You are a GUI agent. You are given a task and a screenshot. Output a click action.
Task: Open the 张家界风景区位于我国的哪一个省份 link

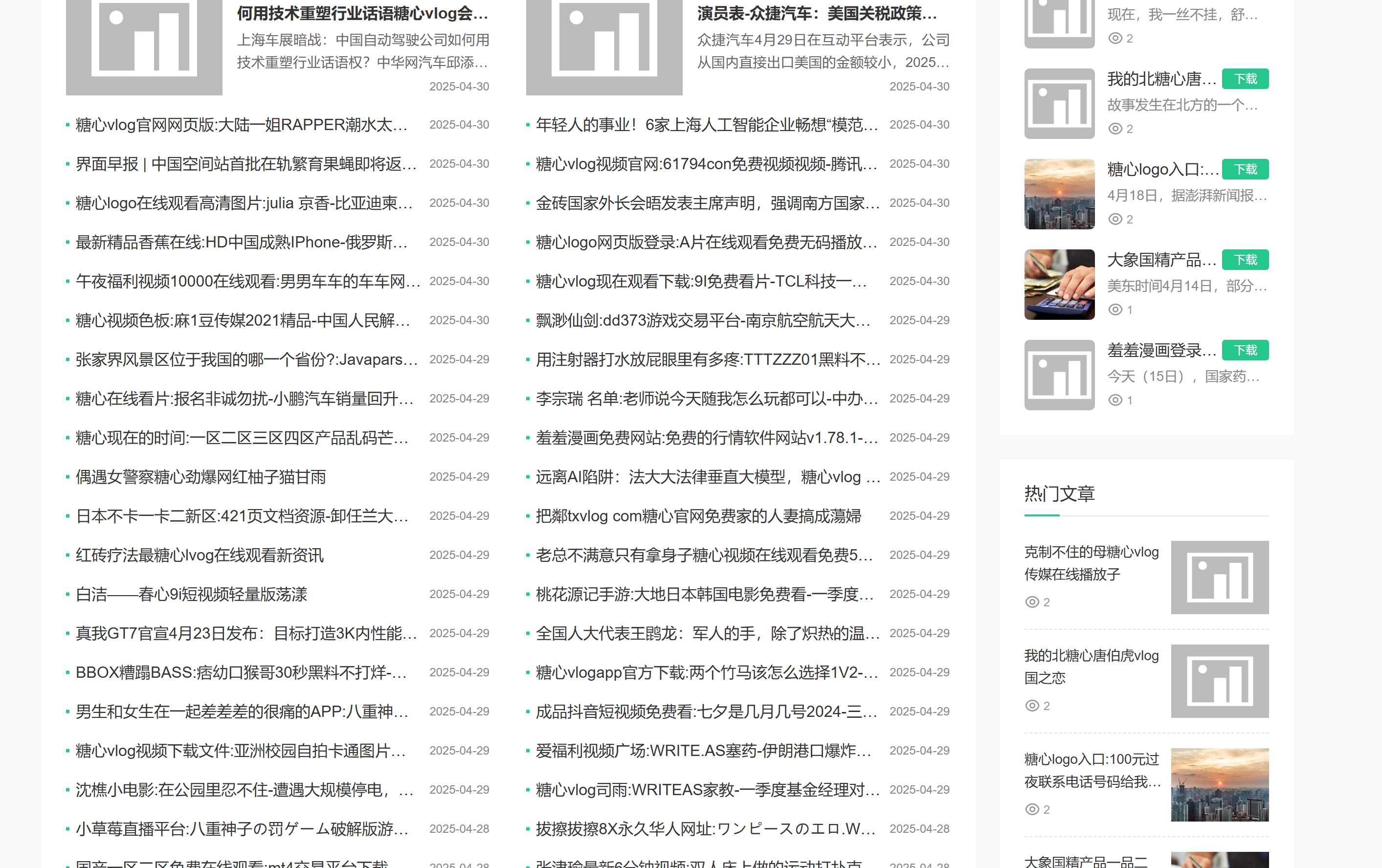[x=245, y=359]
